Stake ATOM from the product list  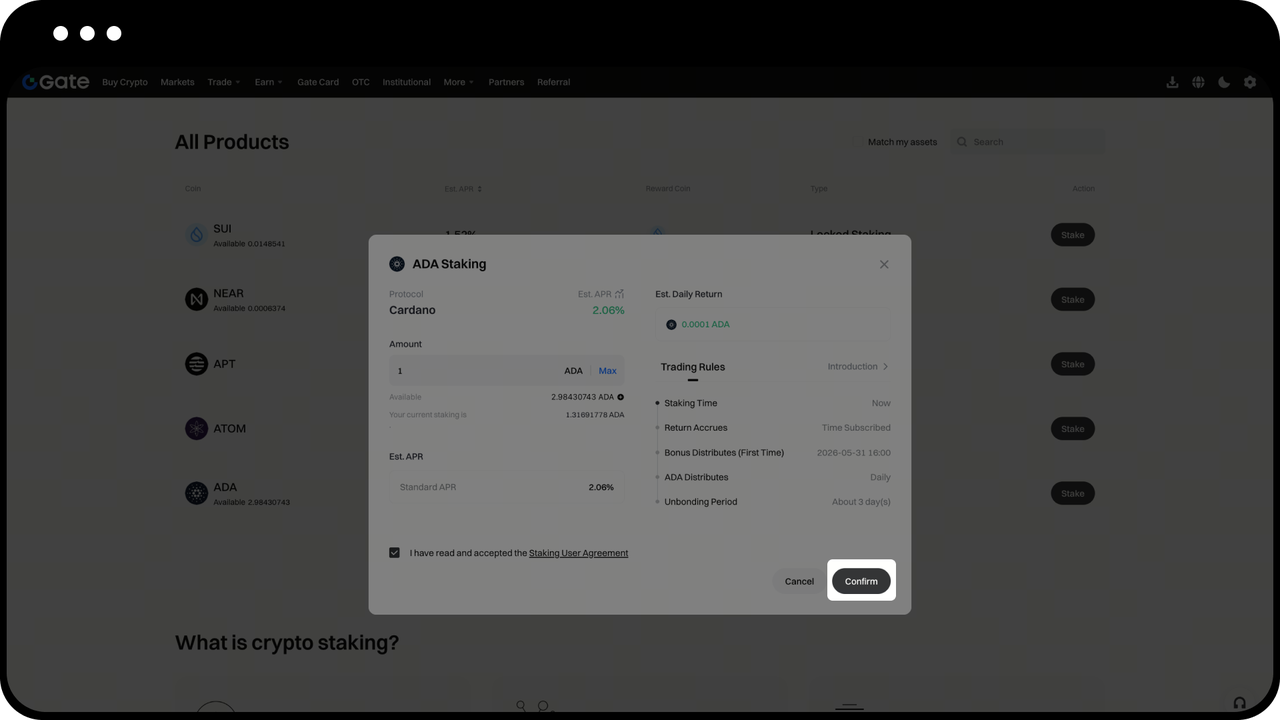(x=1073, y=428)
